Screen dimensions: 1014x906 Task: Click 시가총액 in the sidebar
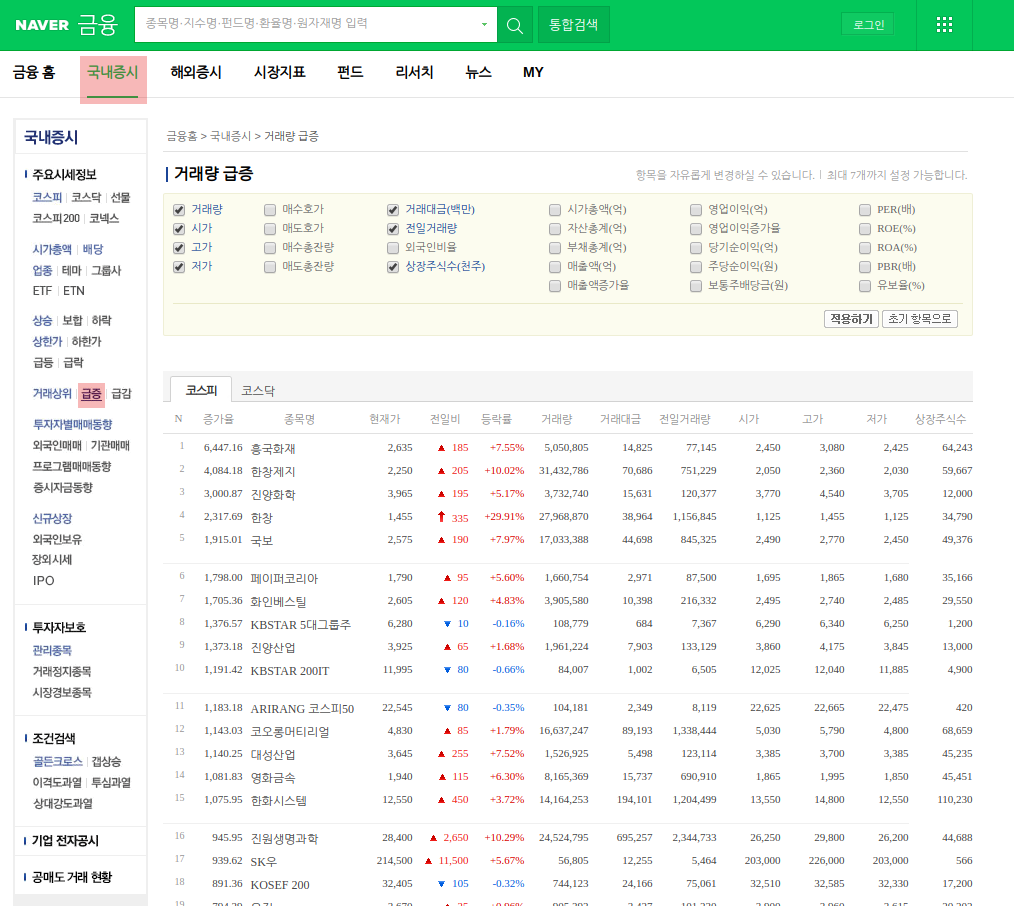point(52,249)
